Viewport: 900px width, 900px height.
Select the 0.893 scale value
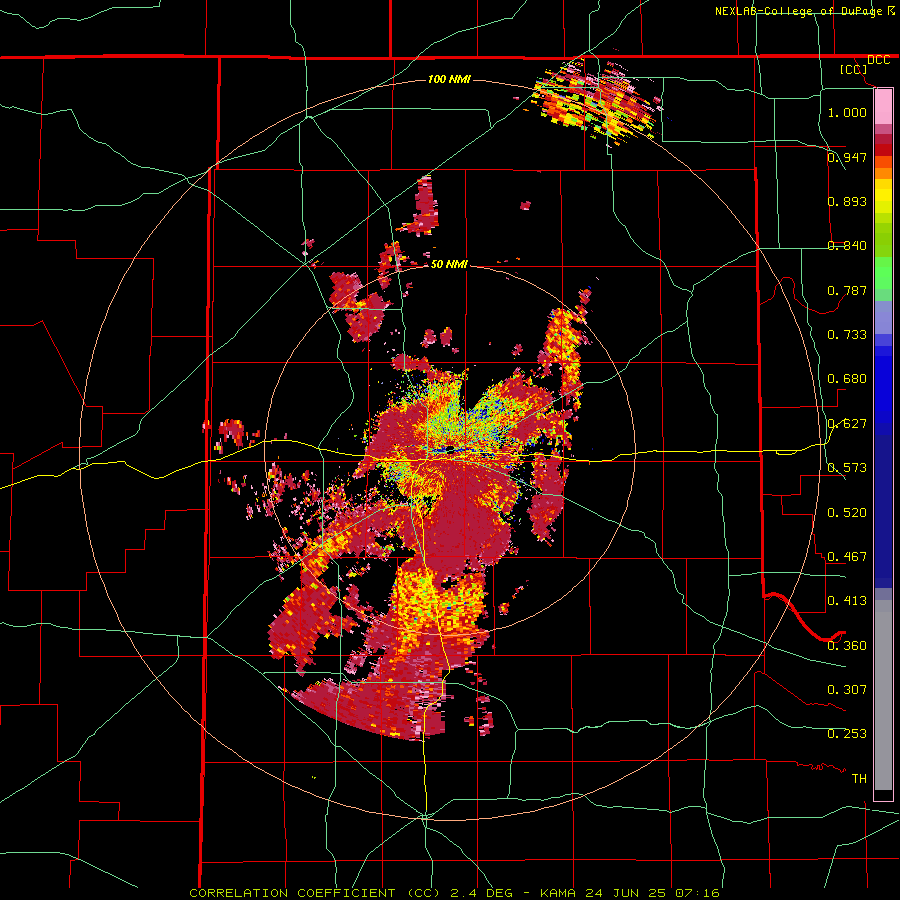click(847, 201)
